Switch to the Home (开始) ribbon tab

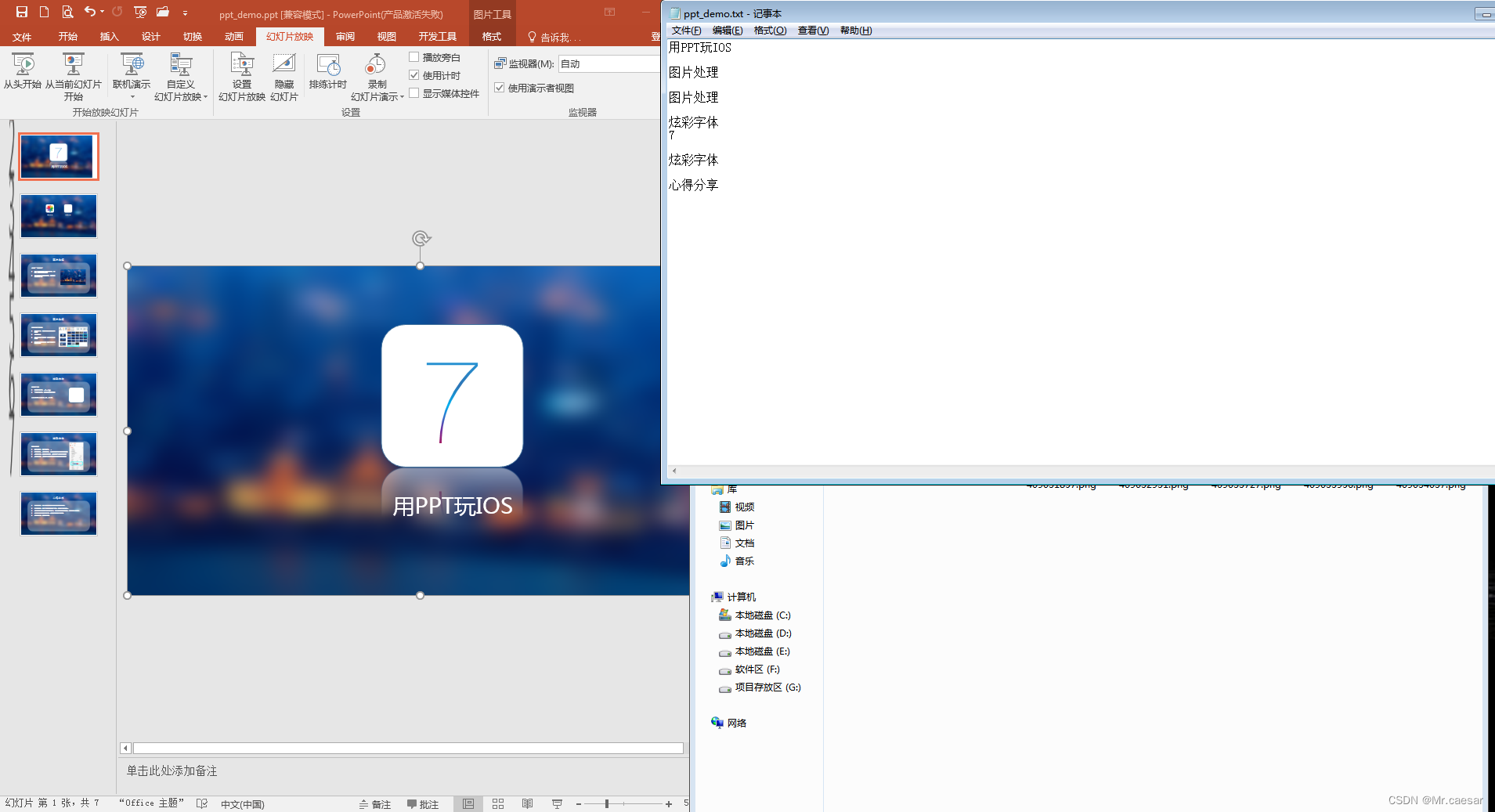[x=68, y=37]
